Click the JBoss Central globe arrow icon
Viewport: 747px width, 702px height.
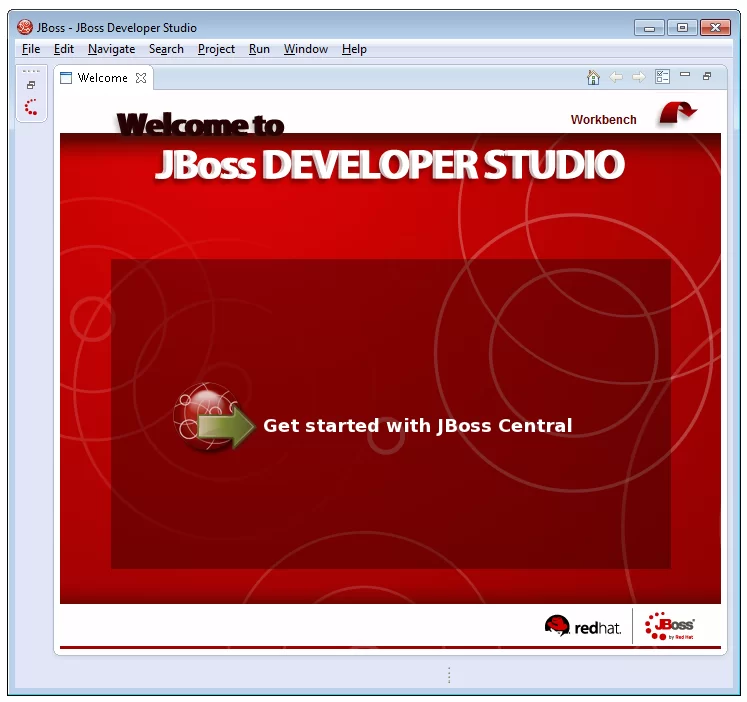point(214,418)
